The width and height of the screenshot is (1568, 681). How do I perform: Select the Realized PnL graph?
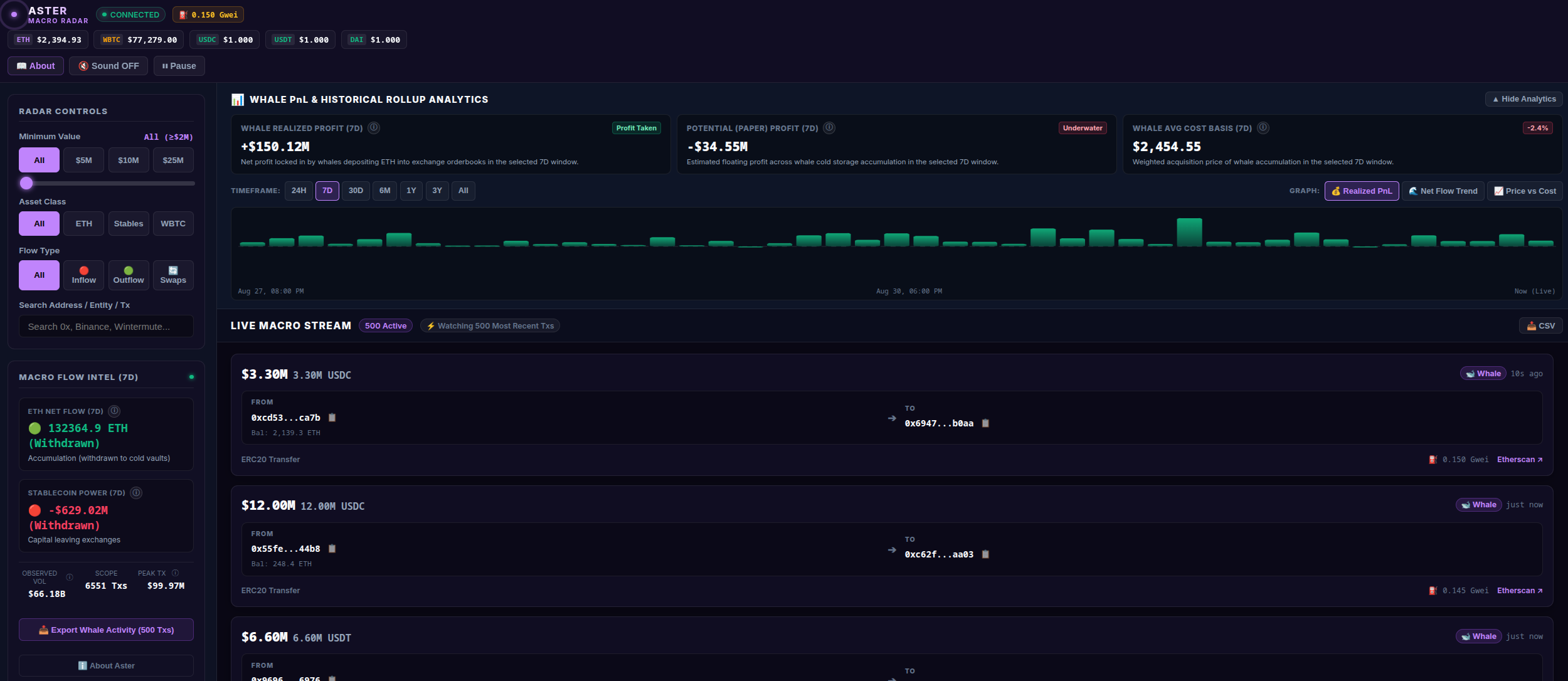pos(1362,191)
